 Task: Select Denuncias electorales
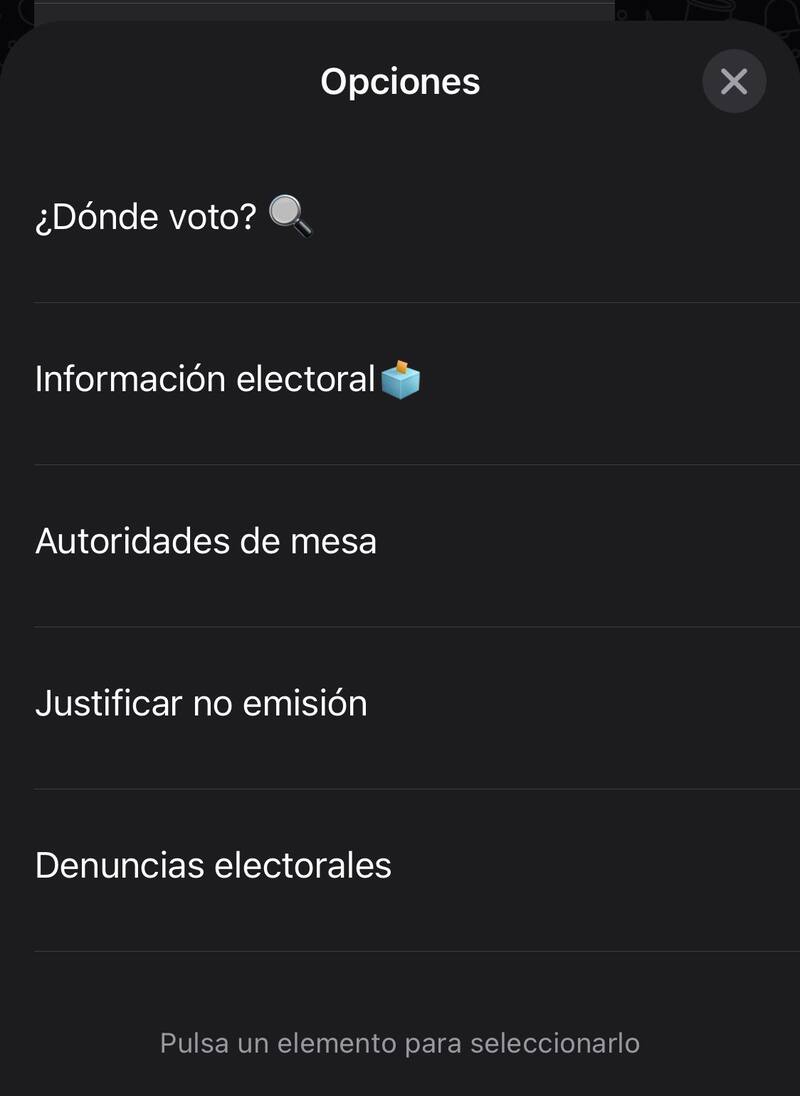(x=213, y=865)
